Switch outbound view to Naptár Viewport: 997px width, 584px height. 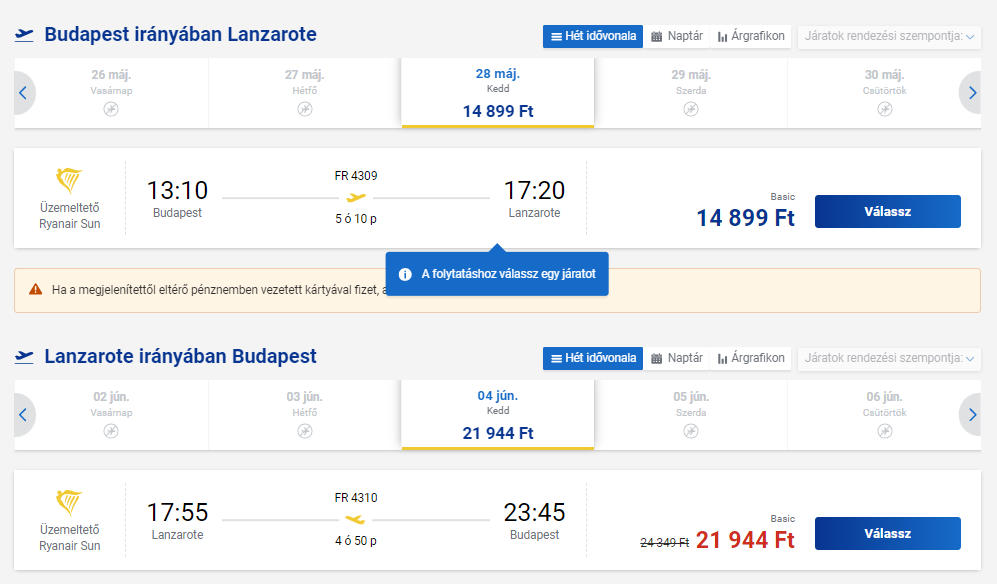point(677,36)
